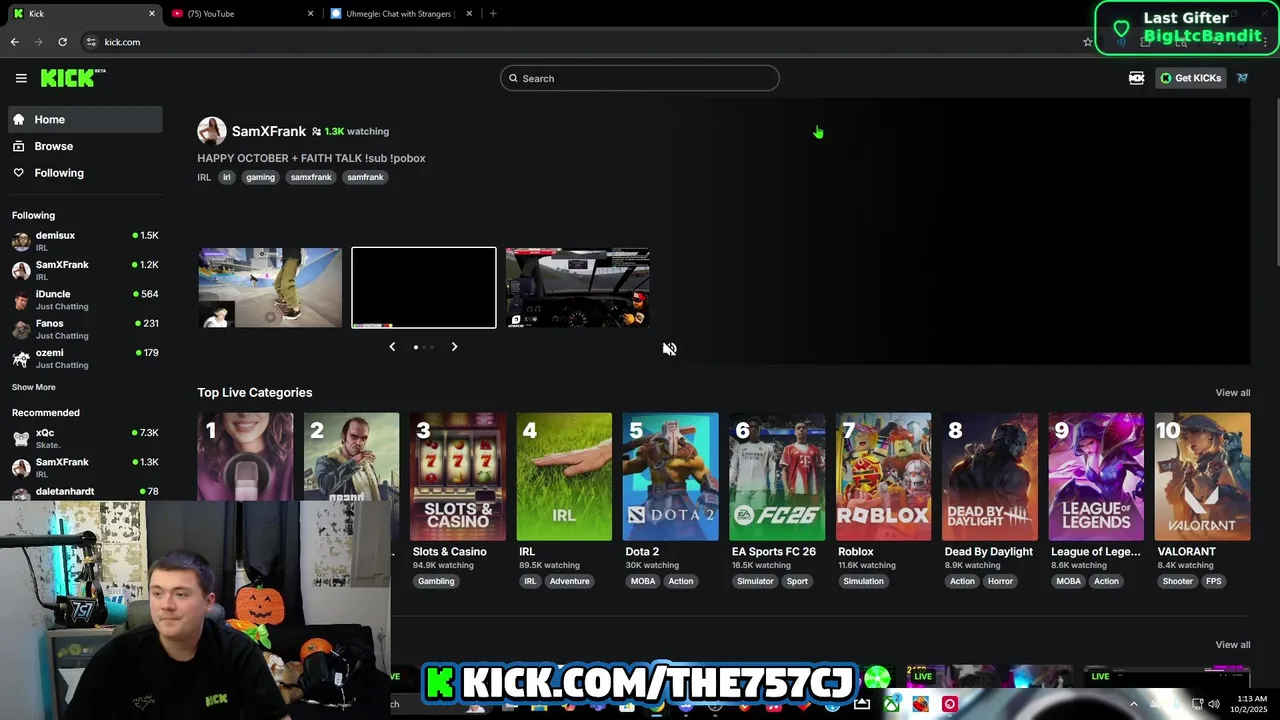
Task: Open the Dead By Daylight category
Action: pos(990,477)
